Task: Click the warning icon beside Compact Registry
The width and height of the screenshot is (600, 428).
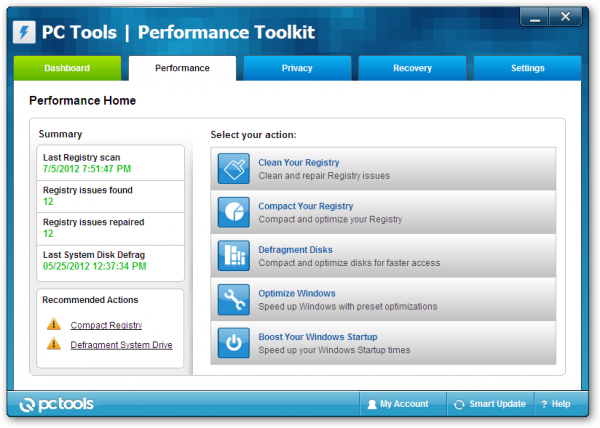Action: pyautogui.click(x=54, y=324)
